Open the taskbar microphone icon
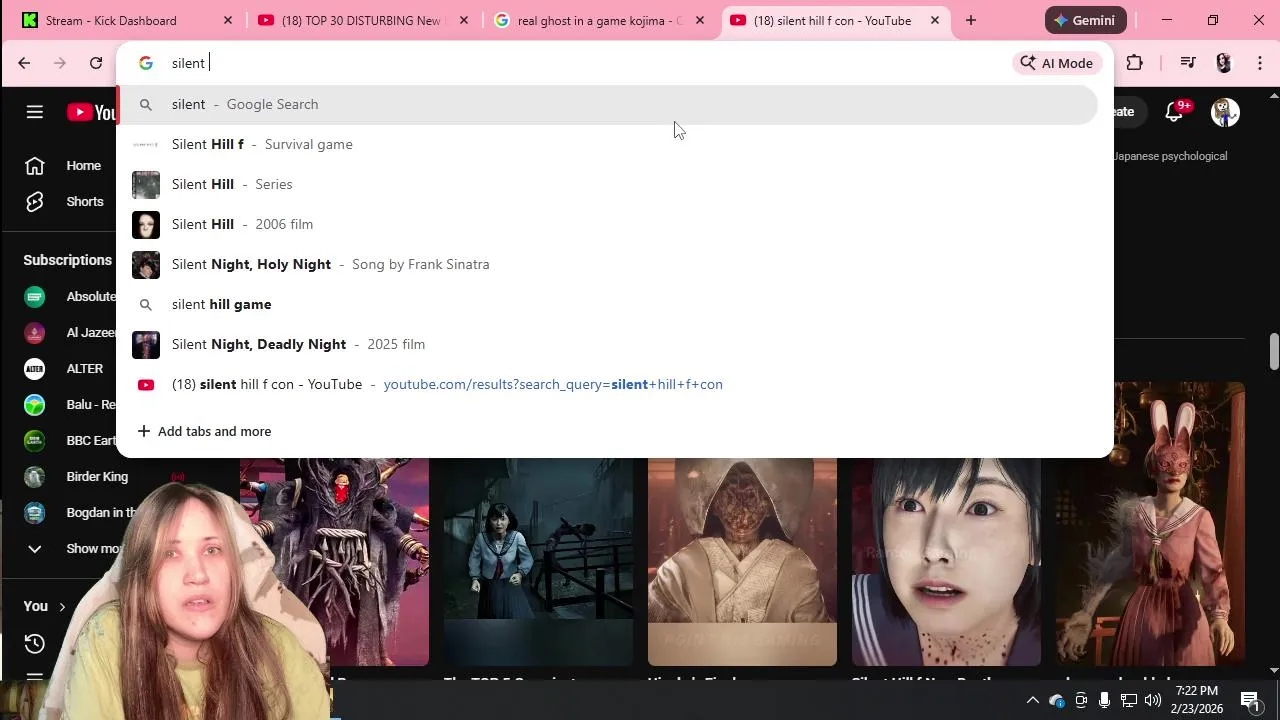 pos(1105,700)
